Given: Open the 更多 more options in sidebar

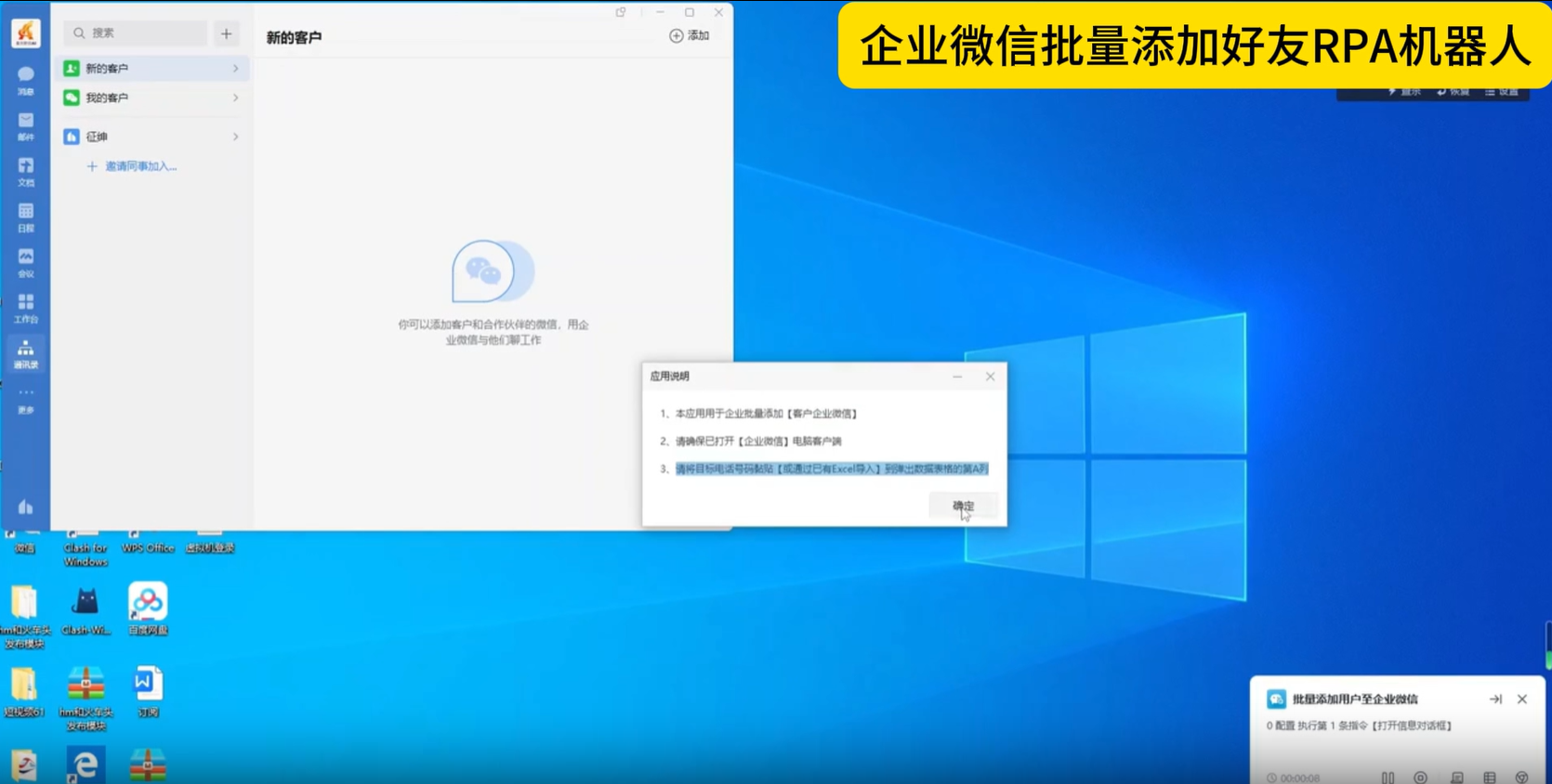Looking at the screenshot, I should [x=26, y=399].
